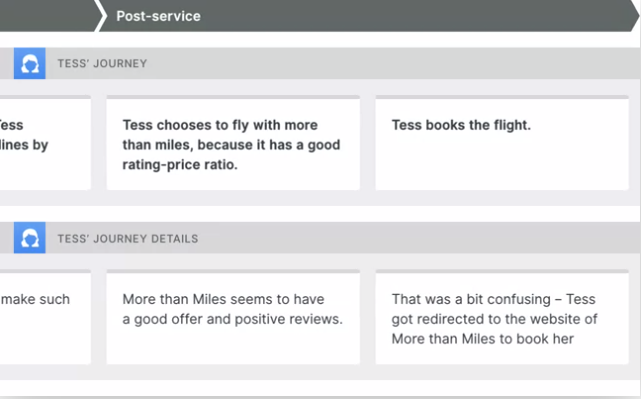Select the Post-service stage header
The width and height of the screenshot is (641, 399).
click(x=368, y=16)
